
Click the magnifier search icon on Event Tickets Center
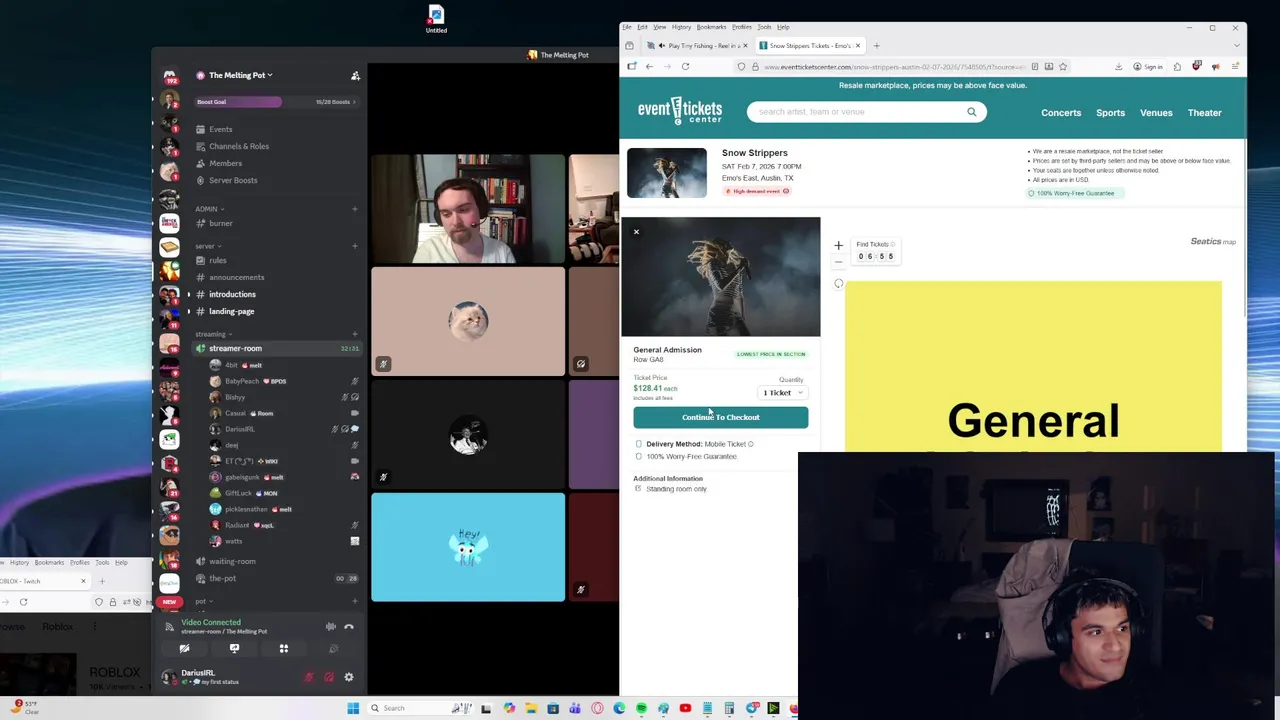pos(971,112)
